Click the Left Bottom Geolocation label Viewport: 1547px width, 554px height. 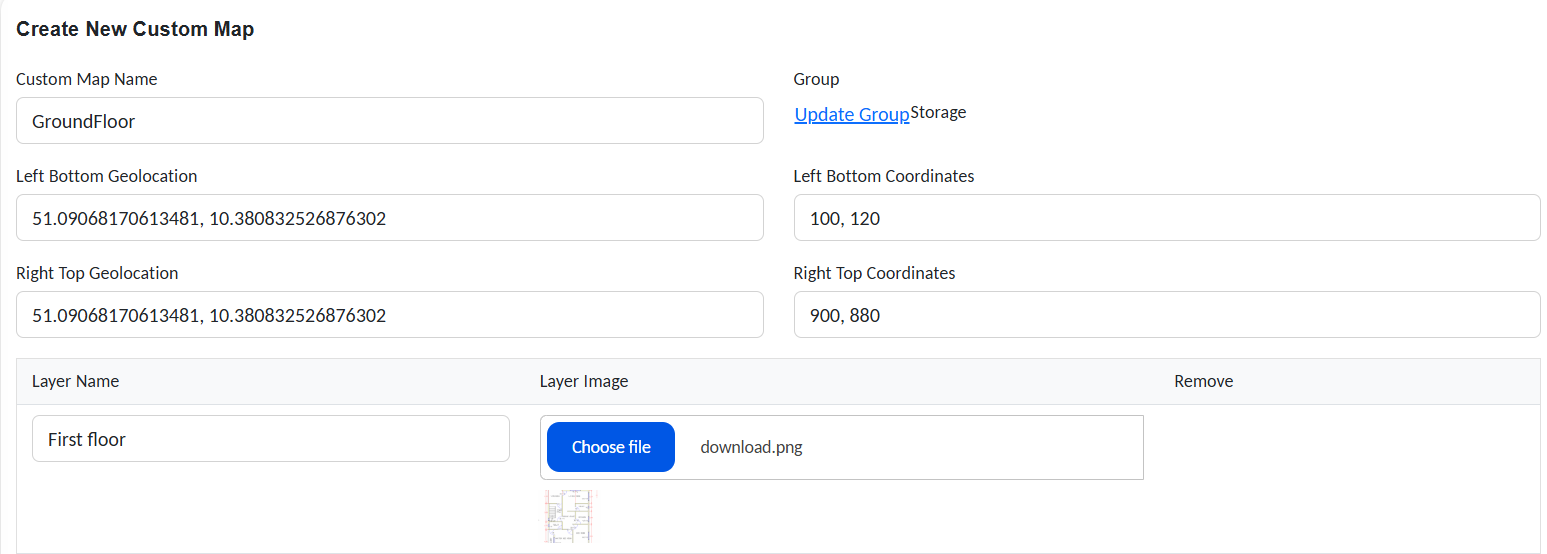pos(106,176)
